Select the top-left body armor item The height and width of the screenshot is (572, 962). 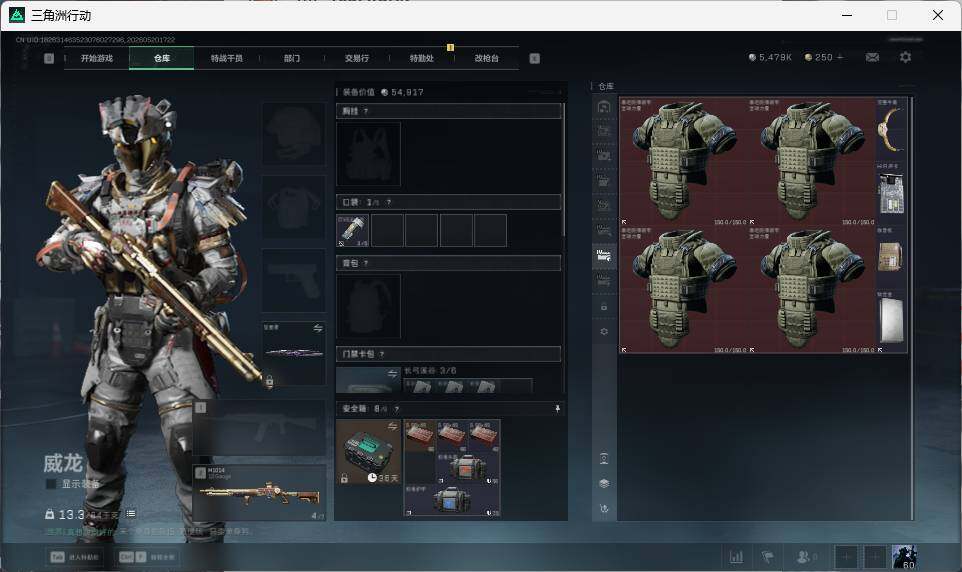pyautogui.click(x=684, y=161)
